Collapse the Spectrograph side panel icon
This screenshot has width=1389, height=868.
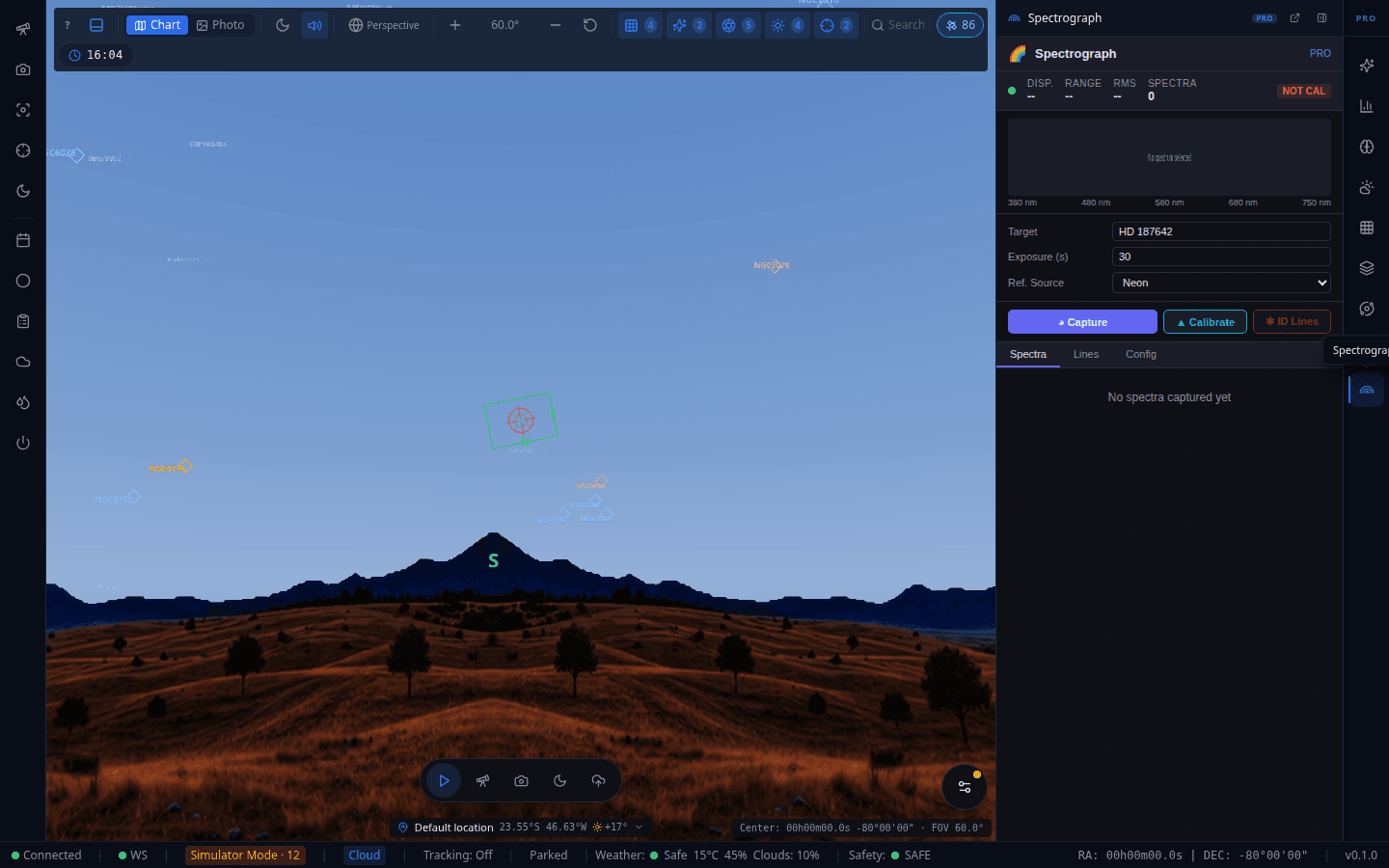click(1322, 18)
